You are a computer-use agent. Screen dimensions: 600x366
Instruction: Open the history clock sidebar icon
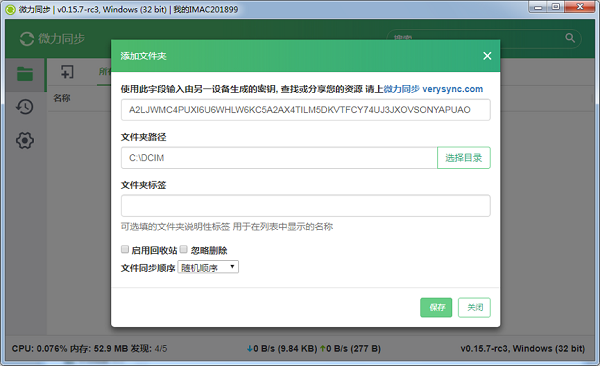25,107
